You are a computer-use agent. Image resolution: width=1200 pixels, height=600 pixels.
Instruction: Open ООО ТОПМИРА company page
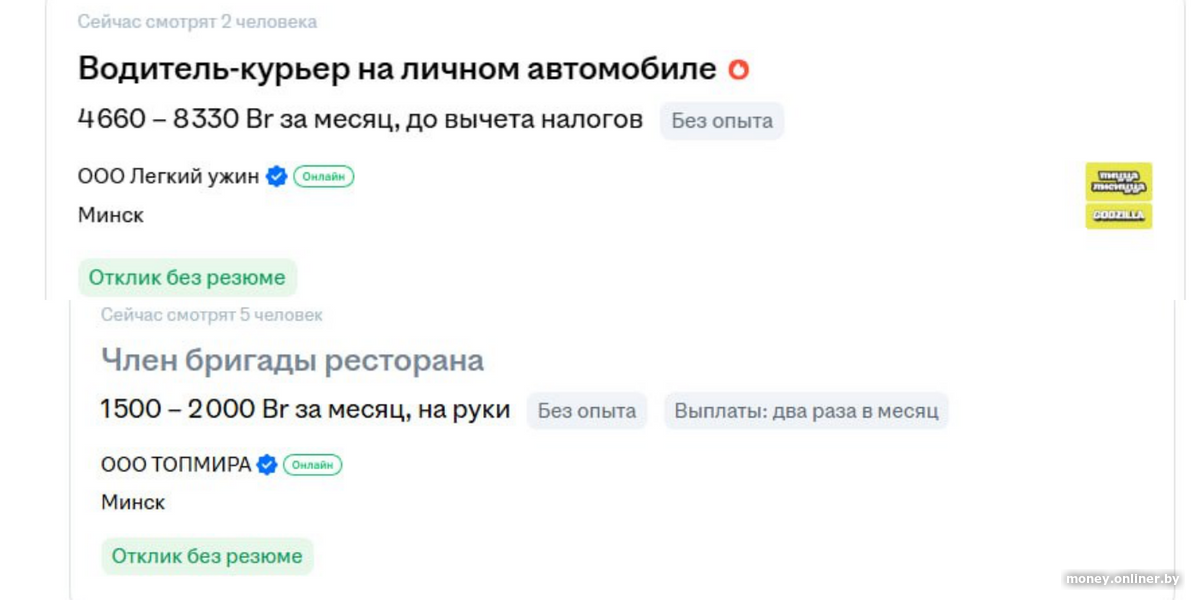click(x=176, y=465)
